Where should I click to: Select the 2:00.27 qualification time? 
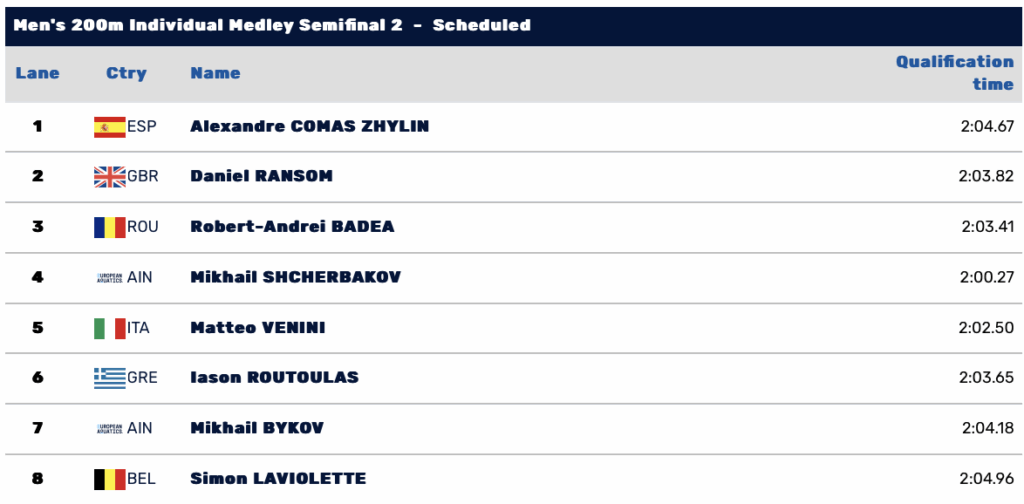[x=987, y=277]
